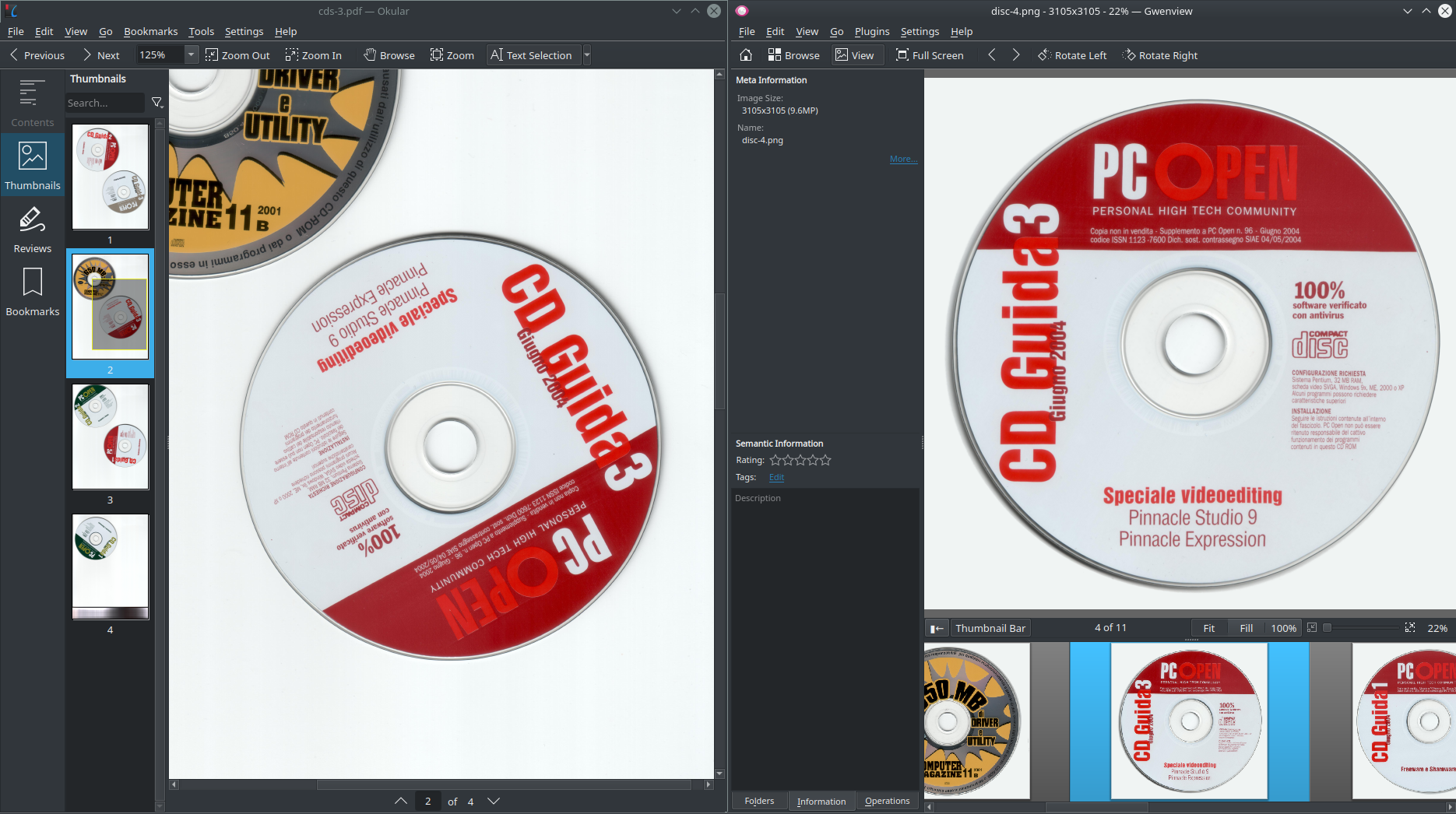The height and width of the screenshot is (814, 1456).
Task: Go to previous image in Gwenview
Action: 991,55
